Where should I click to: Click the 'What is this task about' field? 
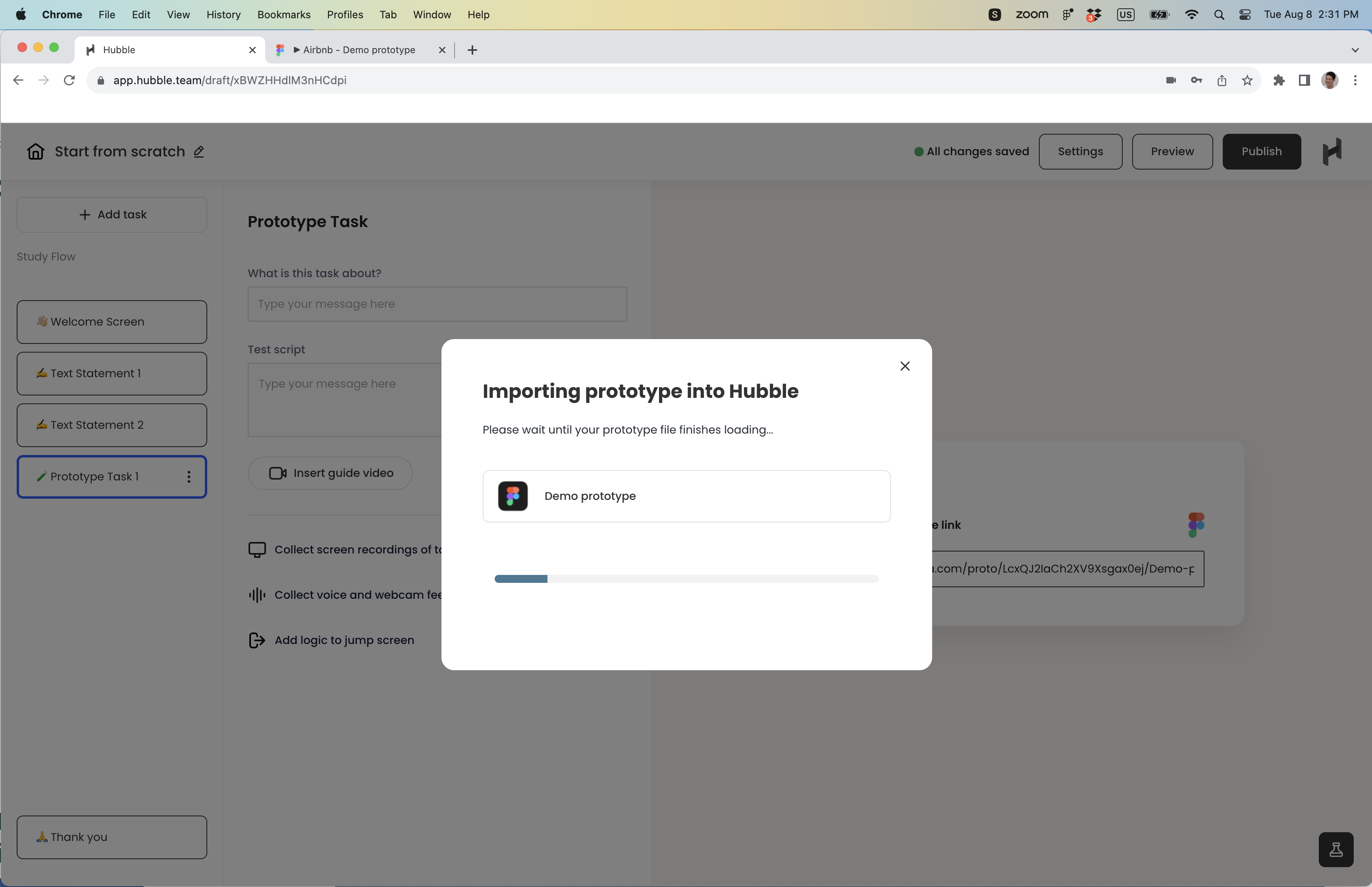point(437,304)
